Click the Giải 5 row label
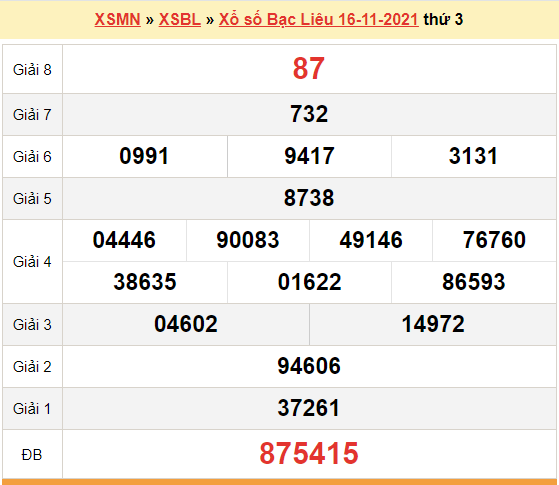Image resolution: width=559 pixels, height=485 pixels. pyautogui.click(x=32, y=199)
